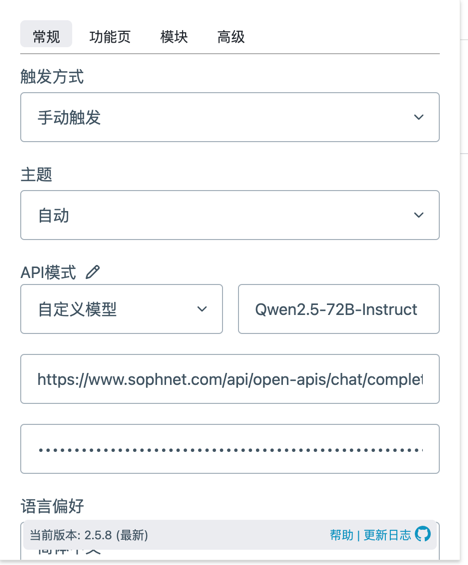Screen dimensions: 468x565
Task: Focus the Qwen2.5-72B-Instruct model name field
Action: pos(339,309)
